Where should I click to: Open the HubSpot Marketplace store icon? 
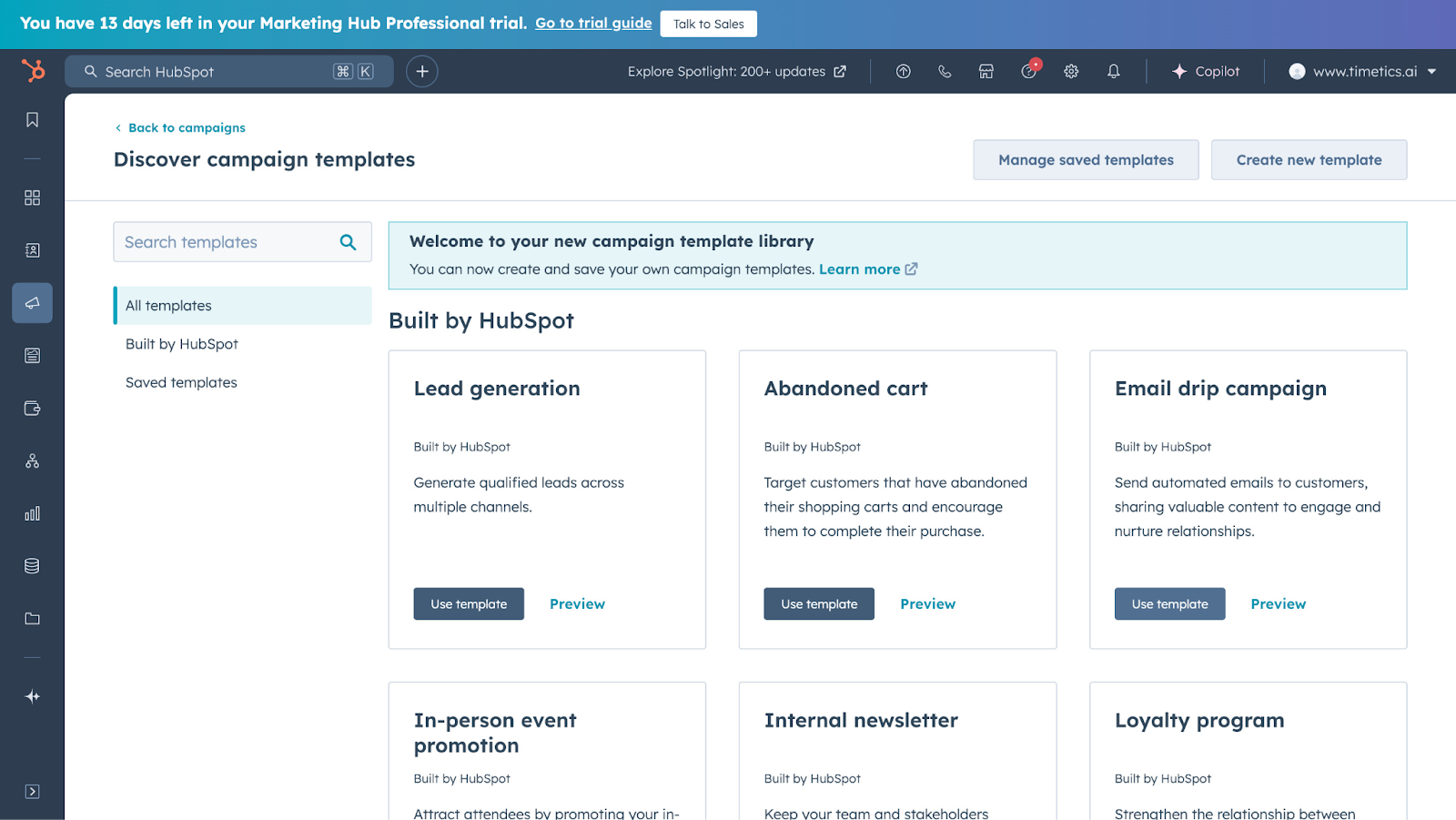(986, 71)
